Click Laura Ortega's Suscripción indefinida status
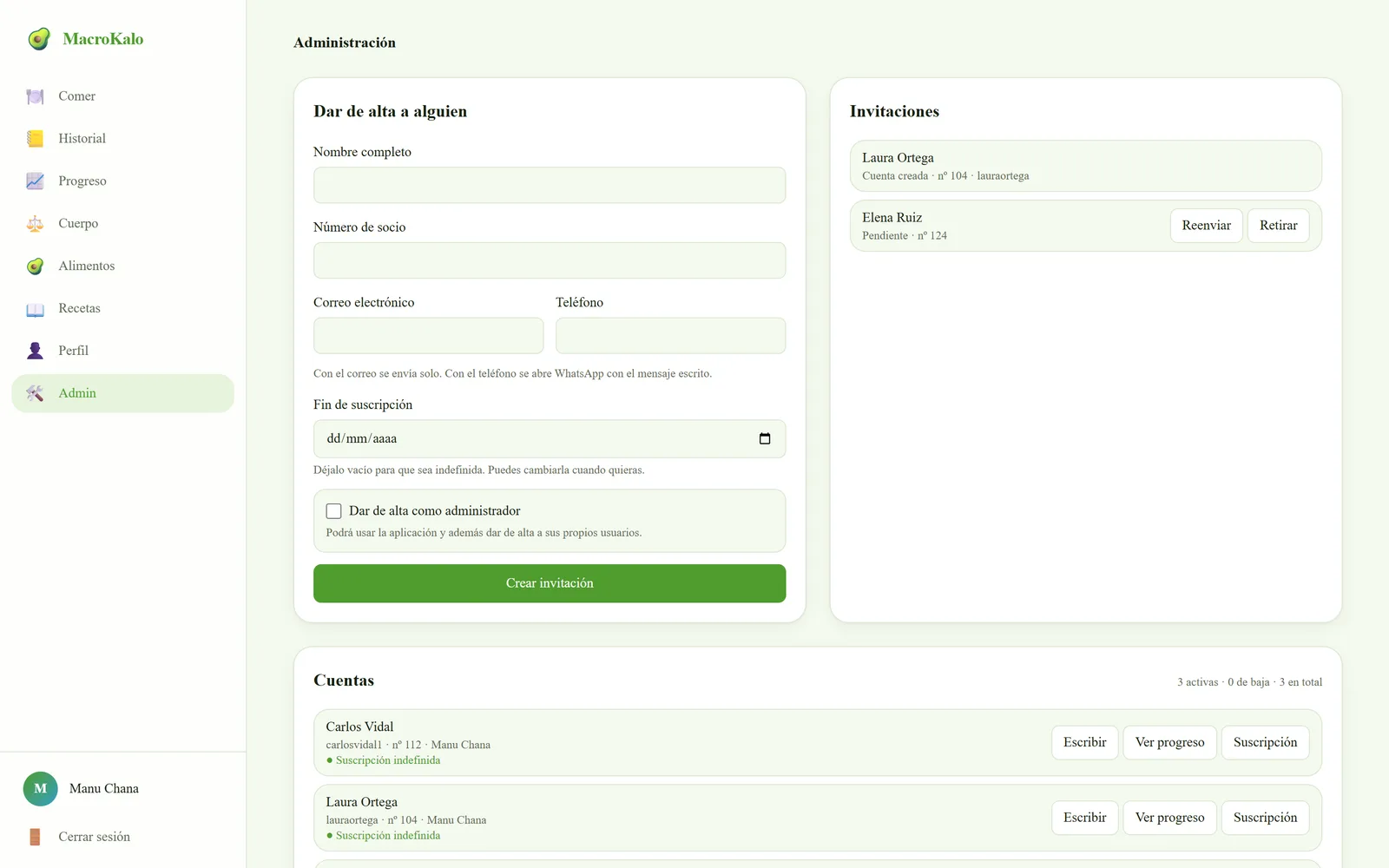 click(x=383, y=836)
